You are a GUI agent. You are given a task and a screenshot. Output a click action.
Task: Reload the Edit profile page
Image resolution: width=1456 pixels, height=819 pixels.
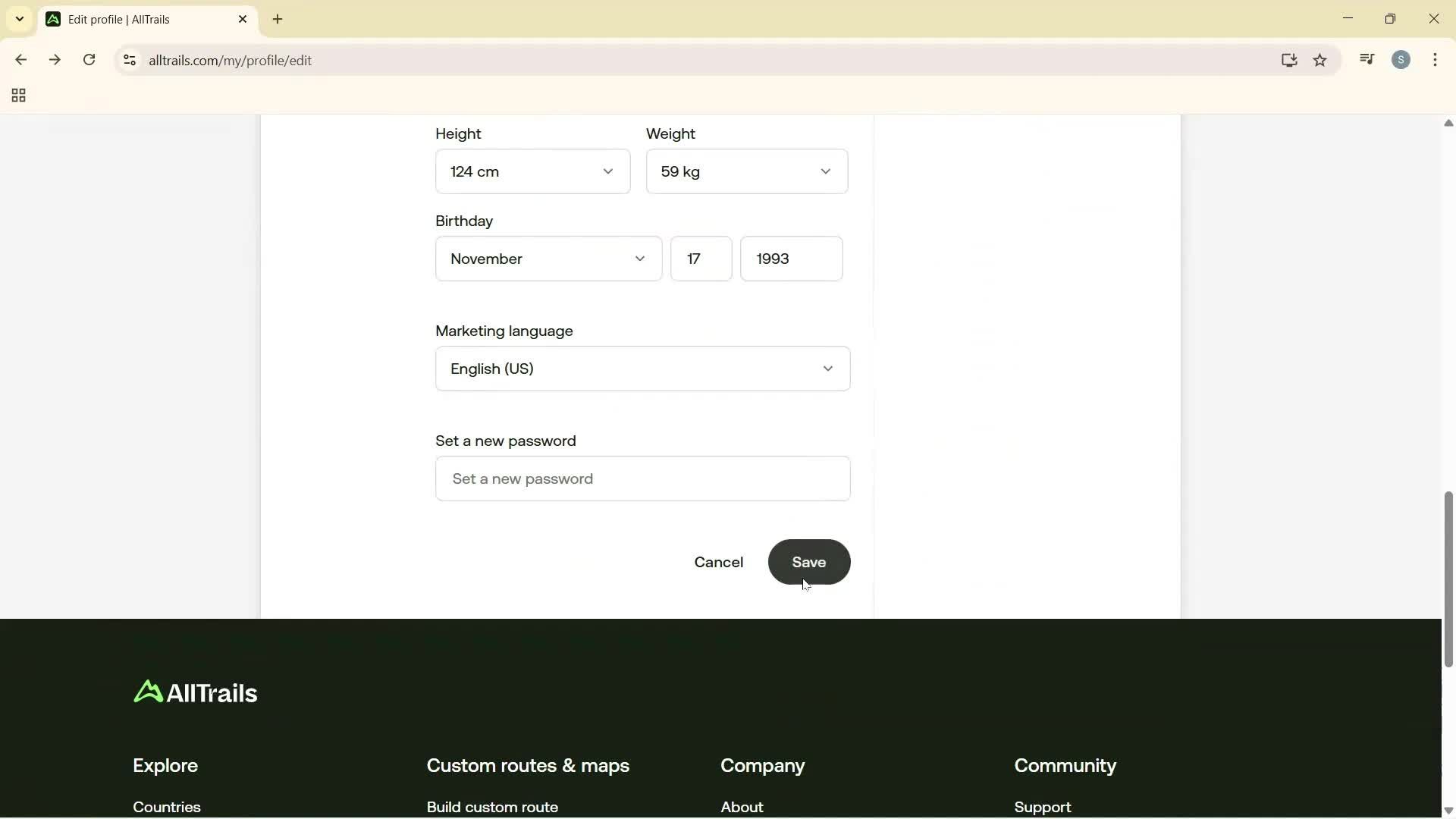(89, 60)
